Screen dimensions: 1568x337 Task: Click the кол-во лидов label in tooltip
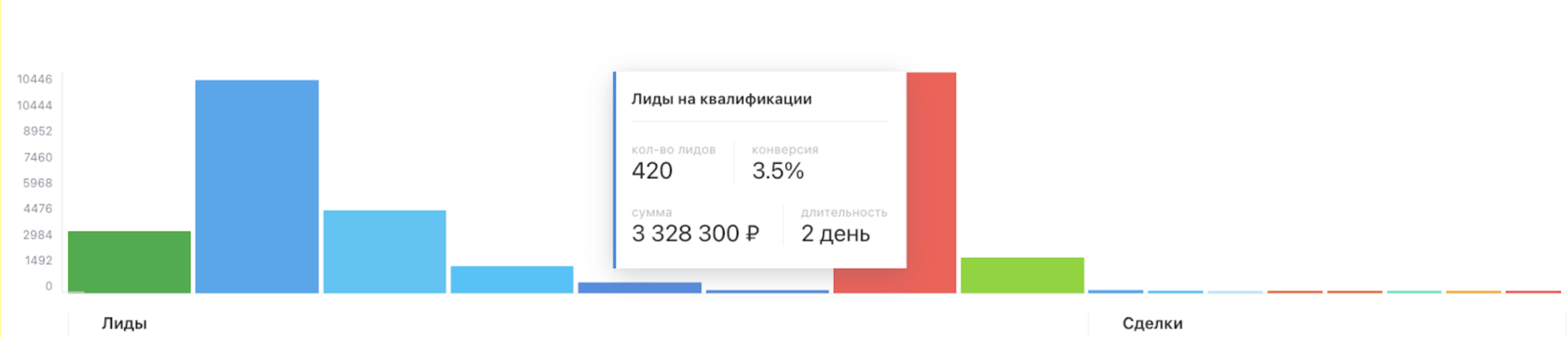pos(673,150)
